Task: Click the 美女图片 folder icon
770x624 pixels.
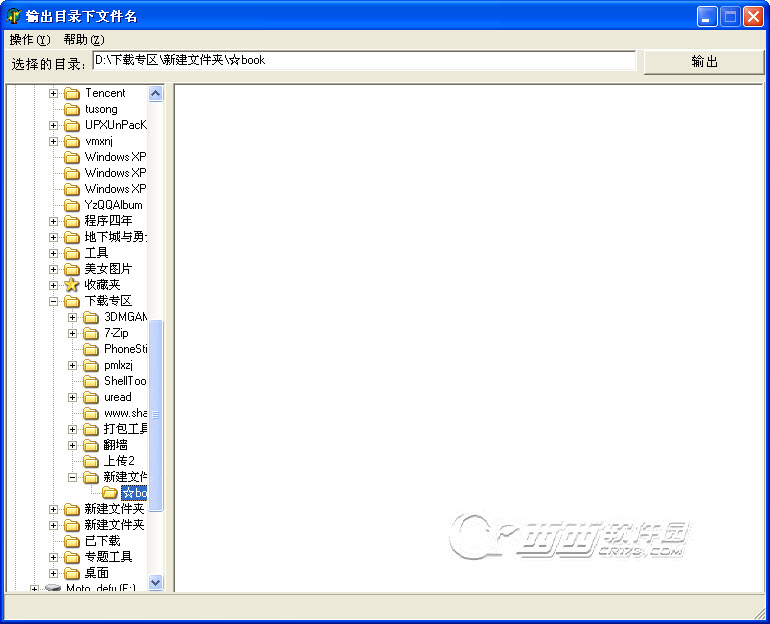Action: click(72, 269)
